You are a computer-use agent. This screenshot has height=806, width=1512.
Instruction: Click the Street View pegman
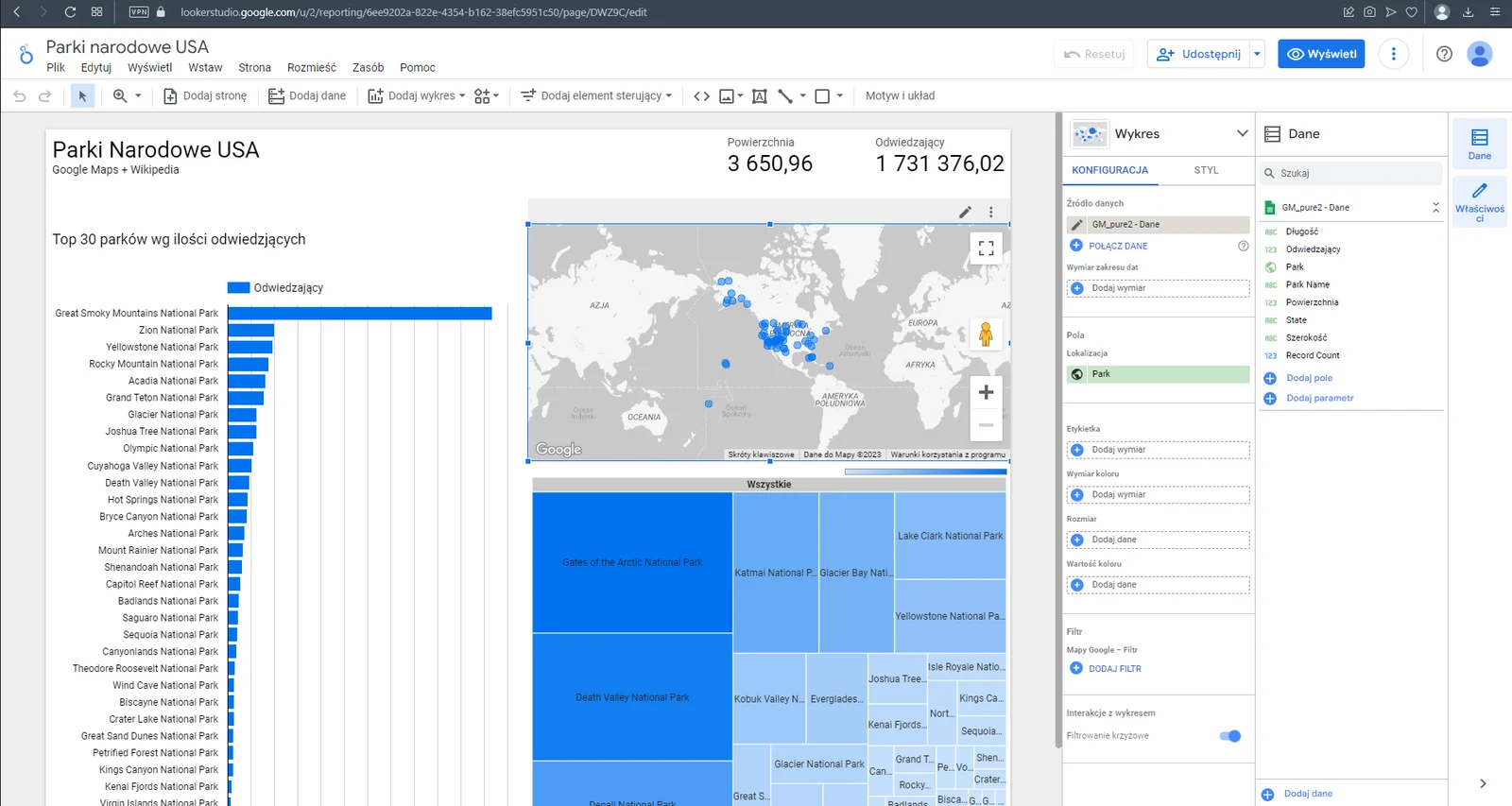click(x=986, y=334)
